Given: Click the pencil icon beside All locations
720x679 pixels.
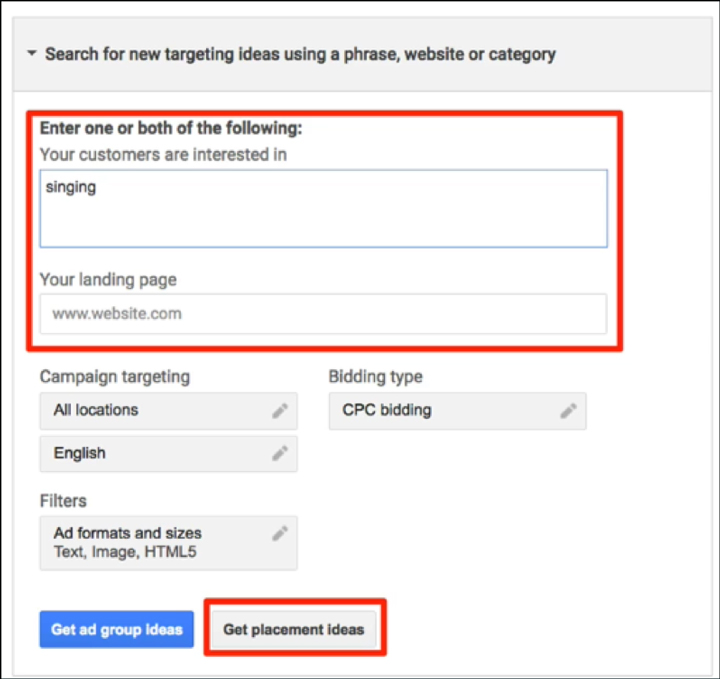Looking at the screenshot, I should 280,410.
